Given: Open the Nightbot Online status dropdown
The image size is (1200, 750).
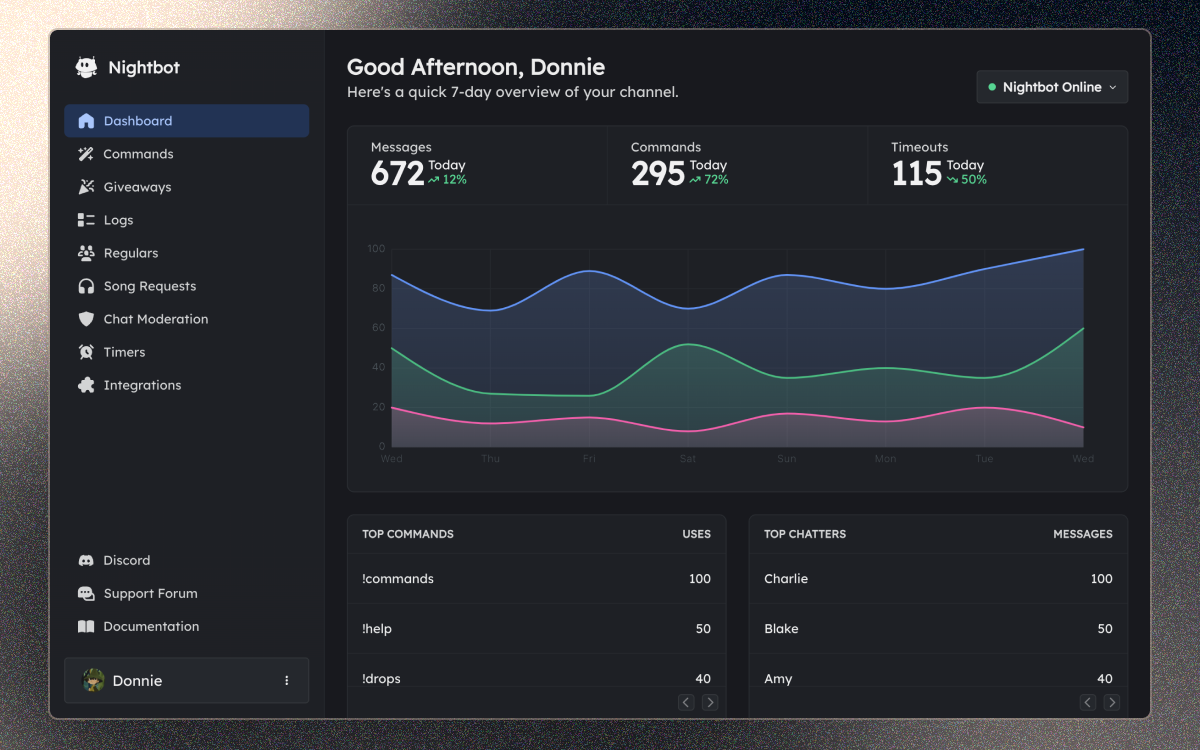Looking at the screenshot, I should pyautogui.click(x=1052, y=87).
